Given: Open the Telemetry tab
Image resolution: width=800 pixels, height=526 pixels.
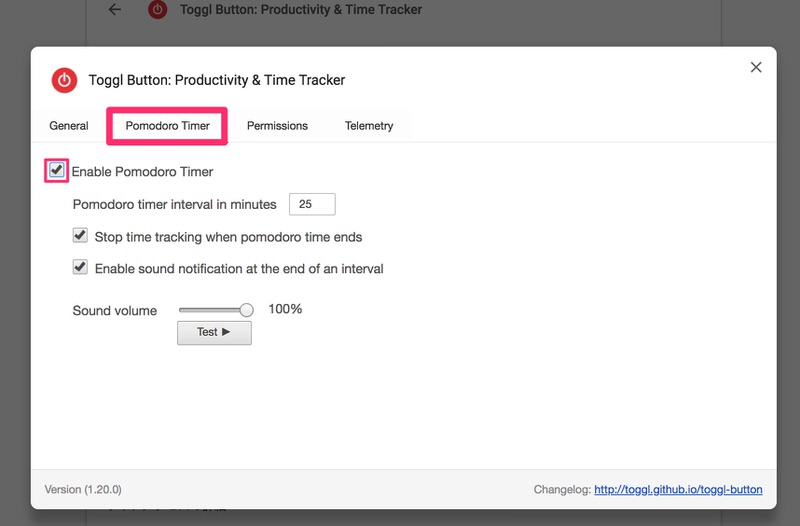Looking at the screenshot, I should [x=369, y=126].
